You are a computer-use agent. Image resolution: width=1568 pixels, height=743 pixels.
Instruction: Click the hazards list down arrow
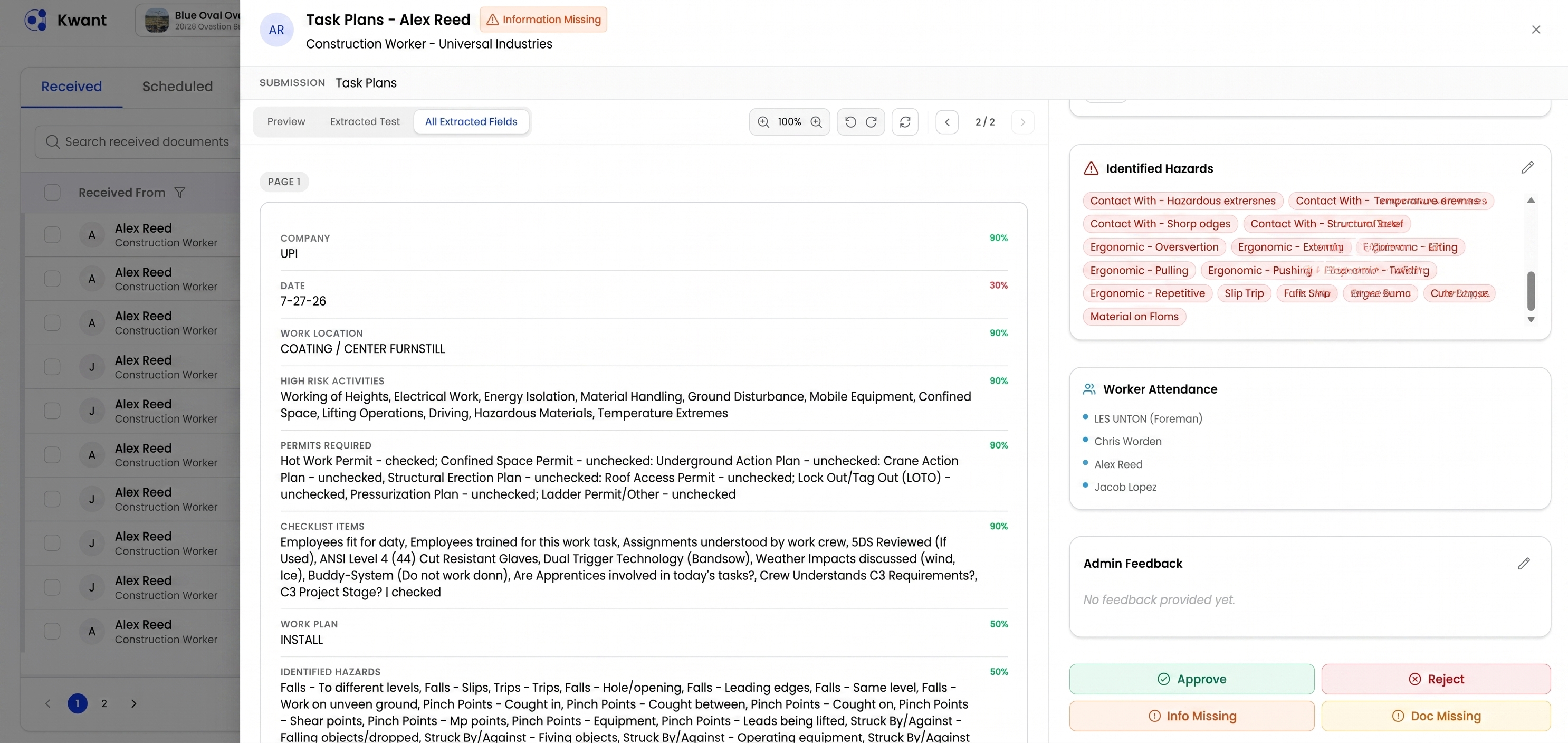pyautogui.click(x=1531, y=319)
